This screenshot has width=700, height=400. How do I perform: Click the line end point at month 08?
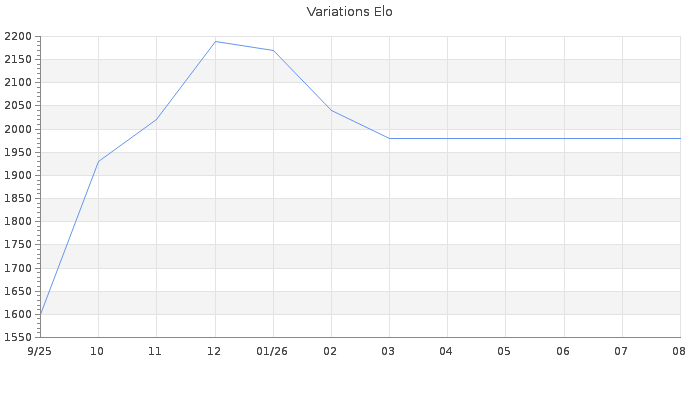click(680, 138)
